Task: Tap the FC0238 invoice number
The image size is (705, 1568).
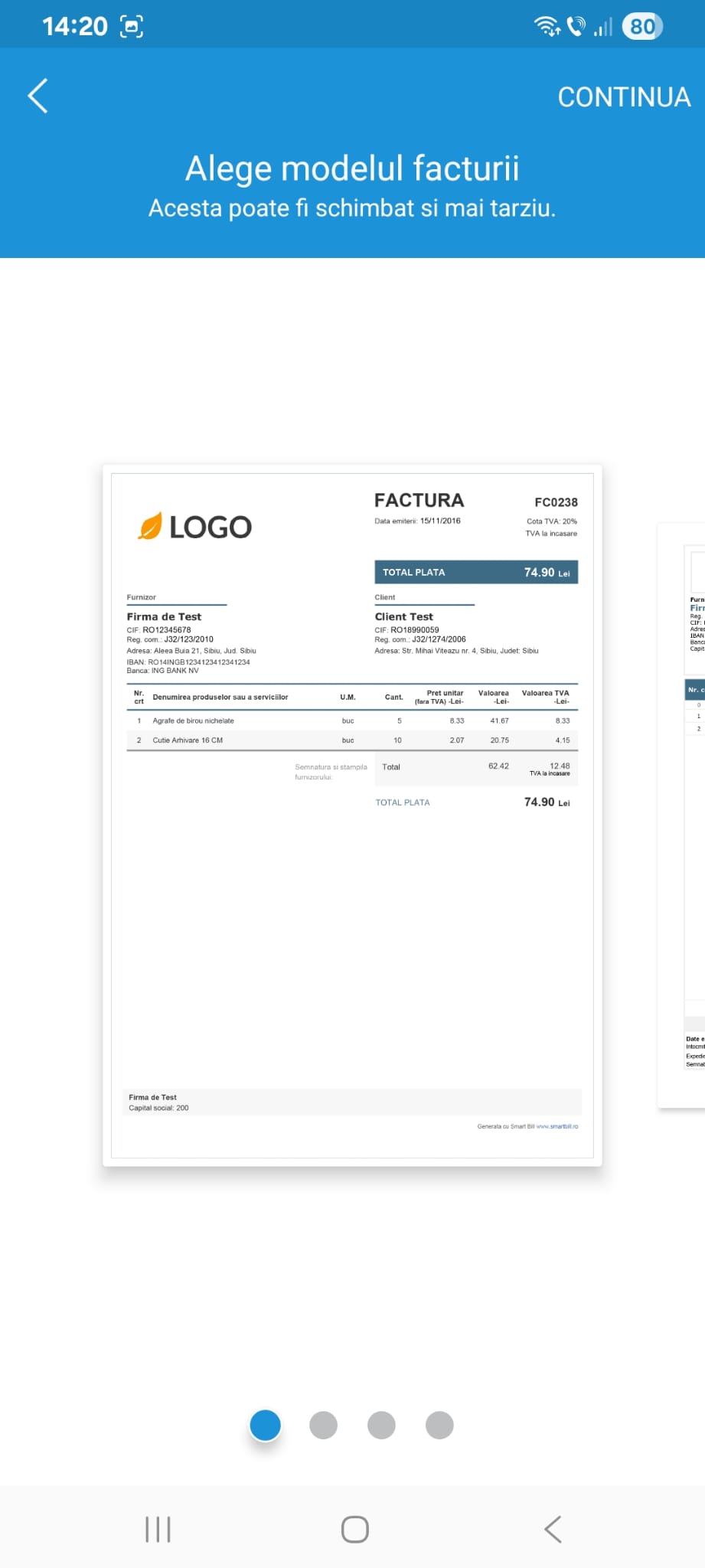Action: [556, 502]
